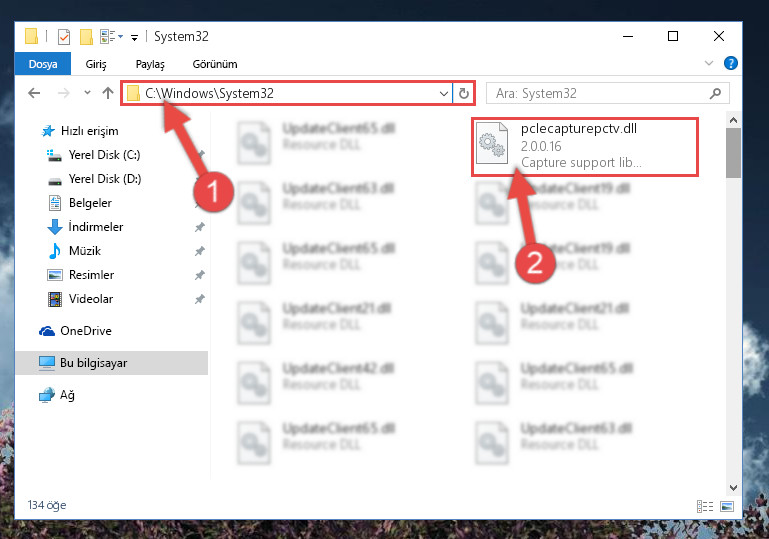Click the search magnifier icon
769x539 pixels.
(715, 93)
